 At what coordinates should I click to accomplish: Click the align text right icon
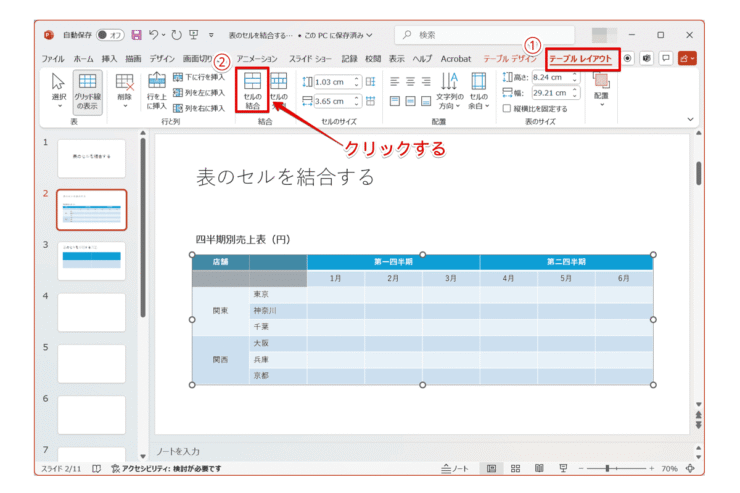426,82
